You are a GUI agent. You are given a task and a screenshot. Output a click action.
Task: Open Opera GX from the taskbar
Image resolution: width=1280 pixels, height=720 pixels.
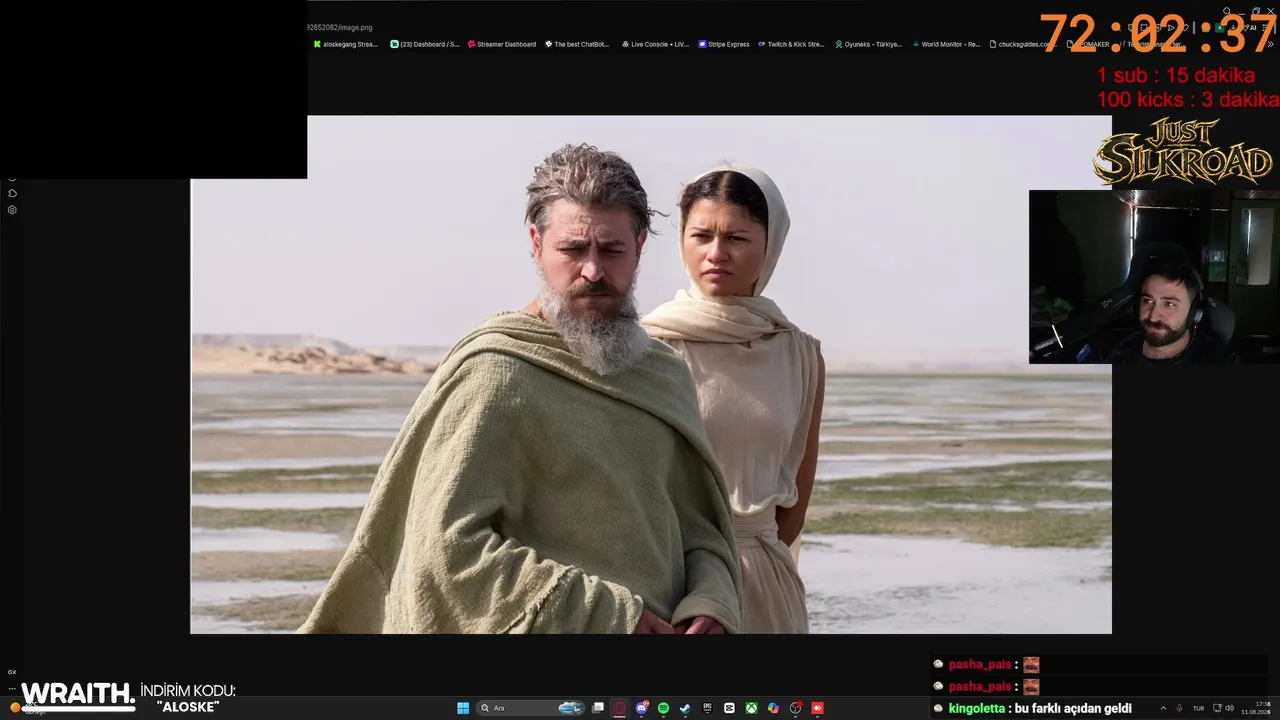pos(620,708)
